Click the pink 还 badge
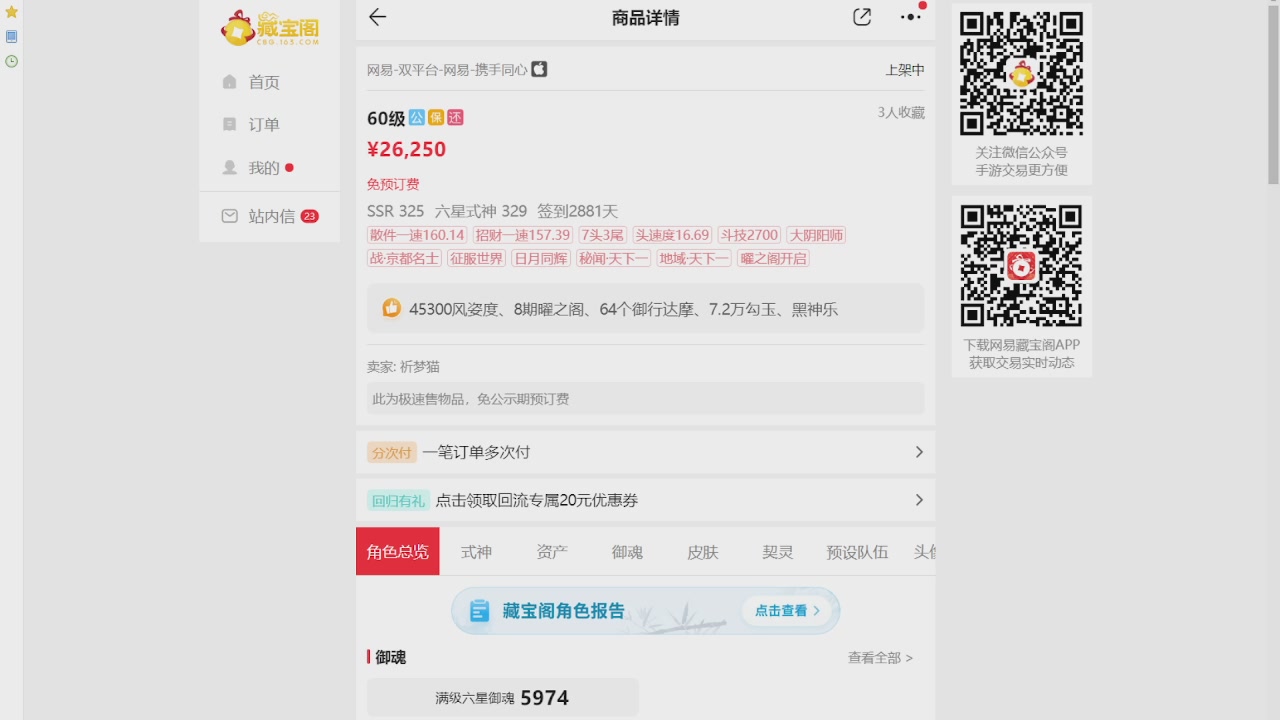 pyautogui.click(x=455, y=117)
